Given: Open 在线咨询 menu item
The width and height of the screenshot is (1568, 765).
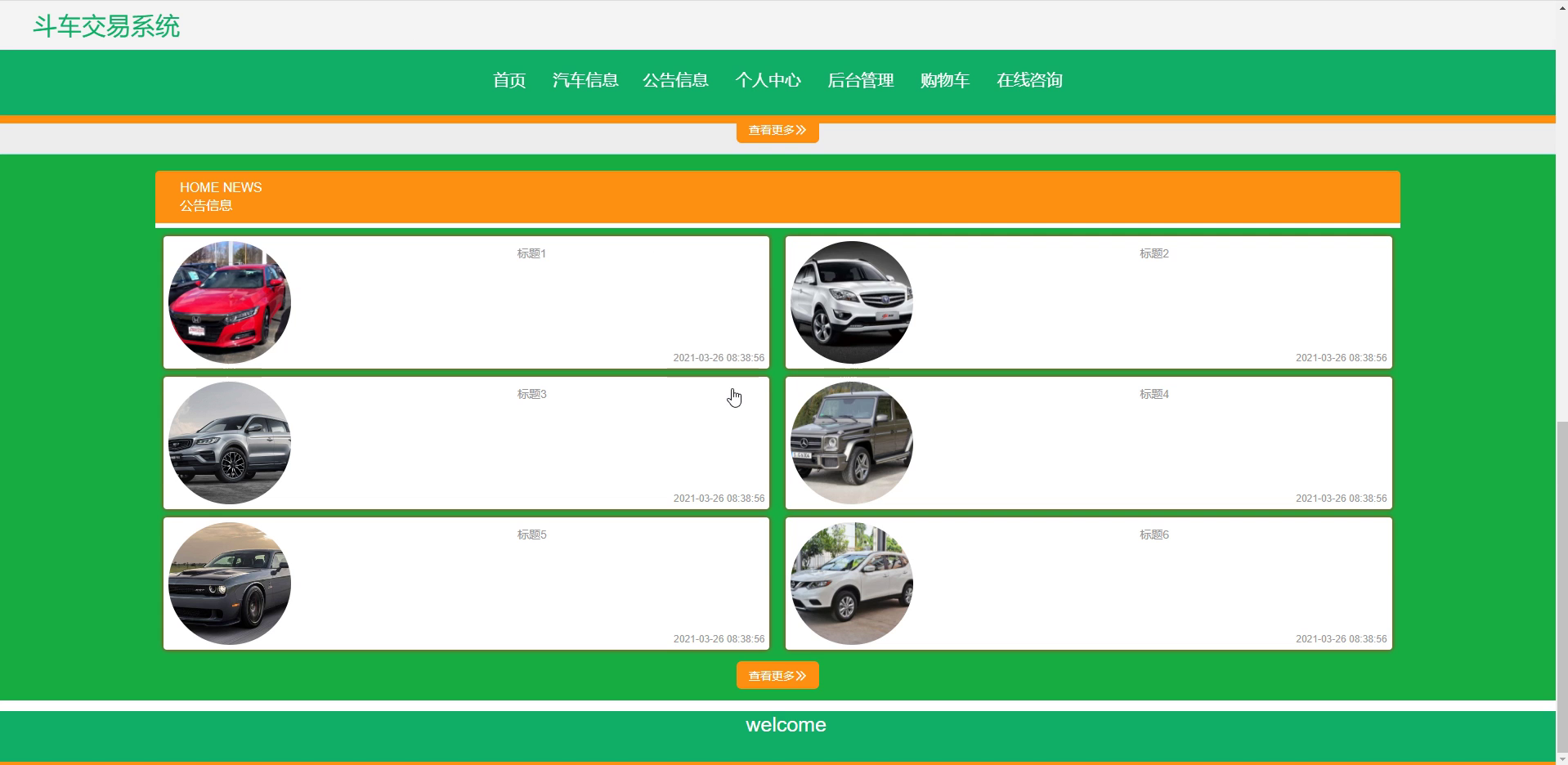Looking at the screenshot, I should [x=1029, y=80].
